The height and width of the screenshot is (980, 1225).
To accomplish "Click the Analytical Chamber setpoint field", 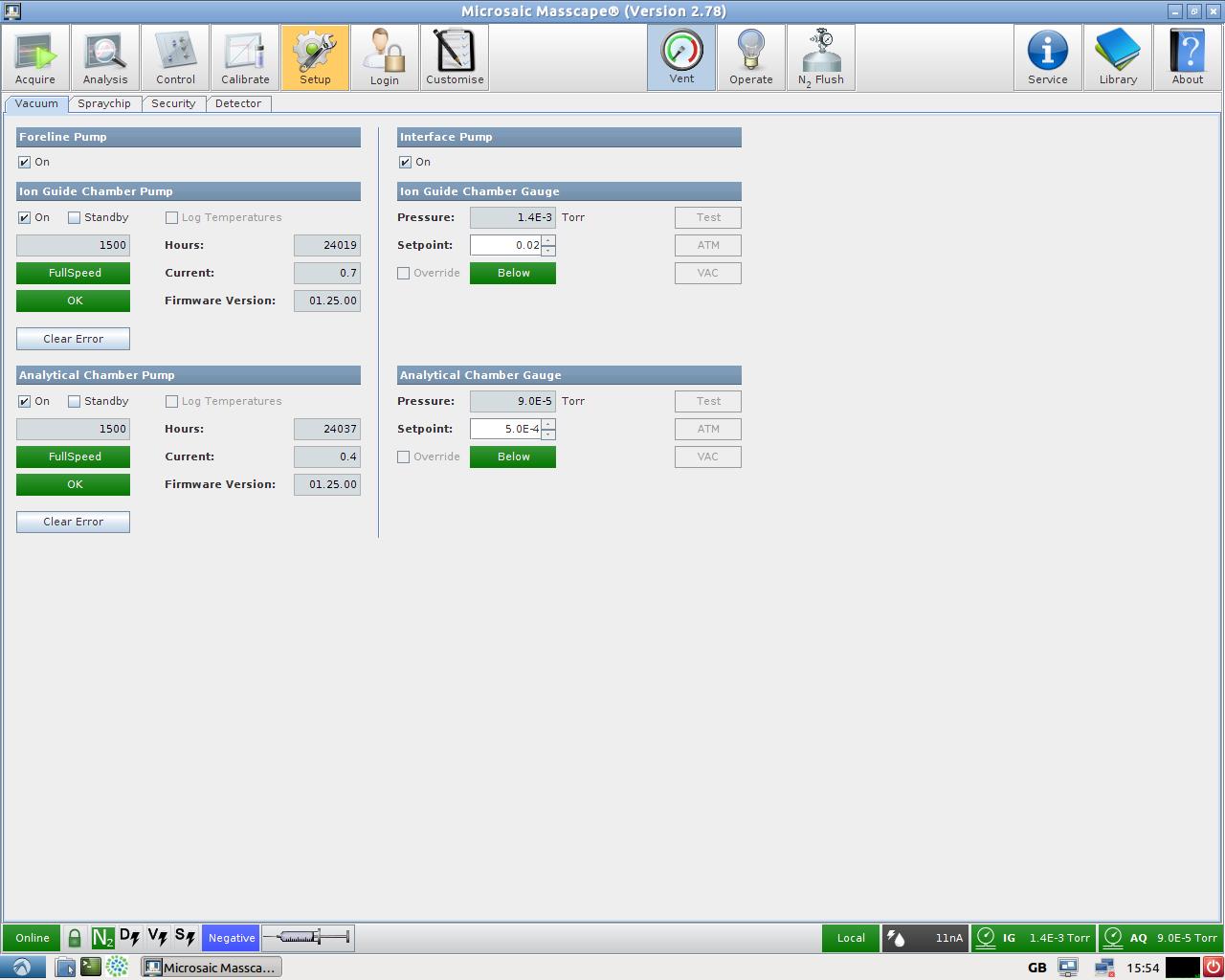I will (x=505, y=429).
